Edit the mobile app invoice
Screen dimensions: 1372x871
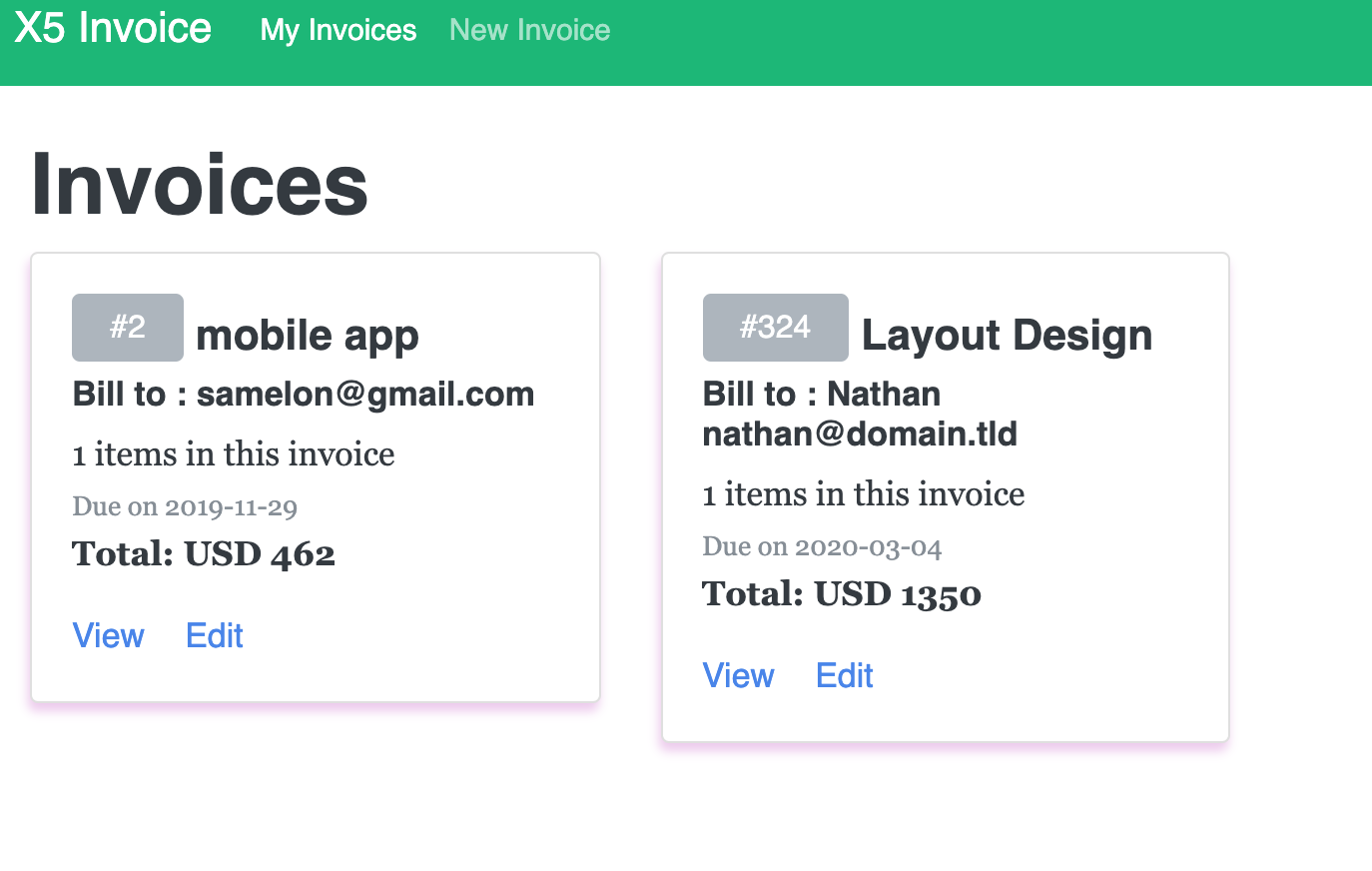pos(215,635)
